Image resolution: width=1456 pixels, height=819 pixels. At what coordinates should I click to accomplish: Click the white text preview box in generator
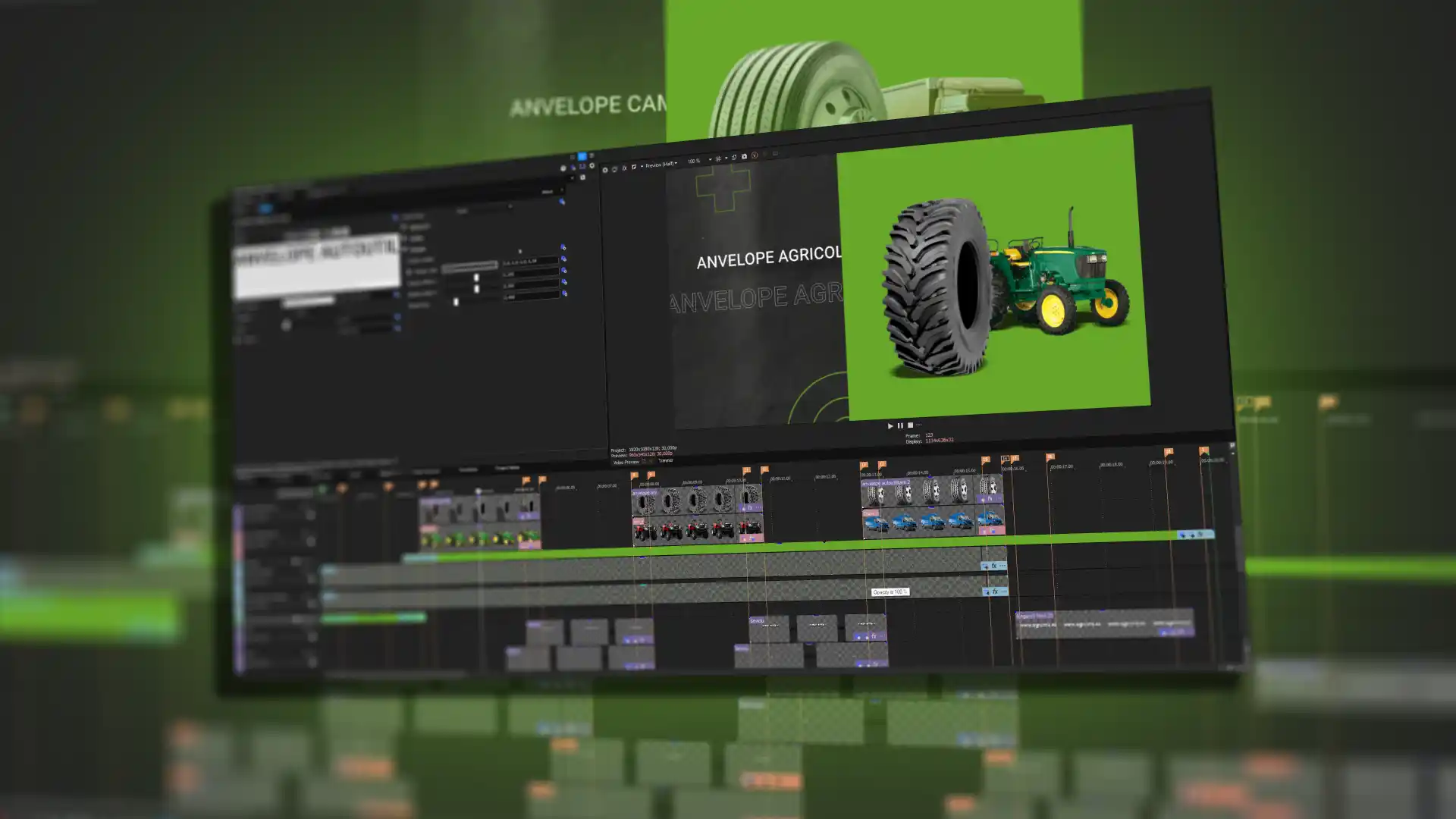click(x=317, y=265)
